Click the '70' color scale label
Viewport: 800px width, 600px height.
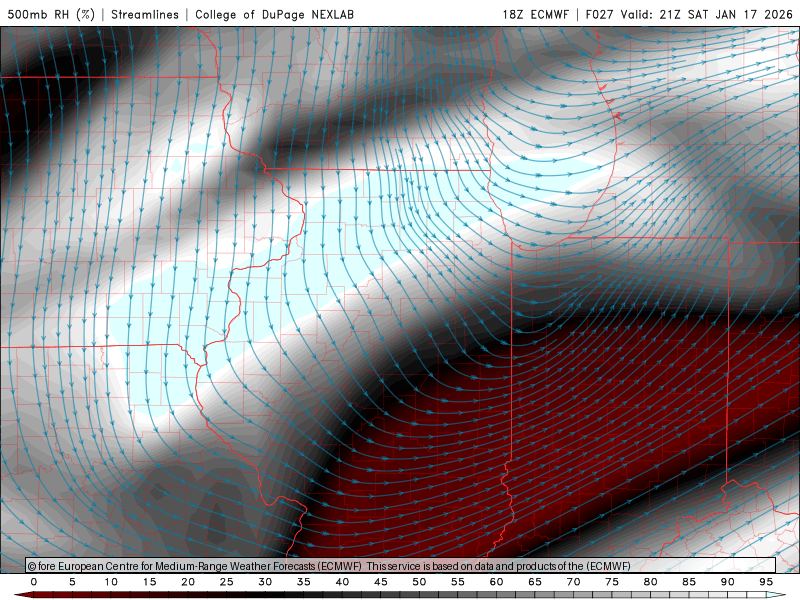[x=573, y=582]
